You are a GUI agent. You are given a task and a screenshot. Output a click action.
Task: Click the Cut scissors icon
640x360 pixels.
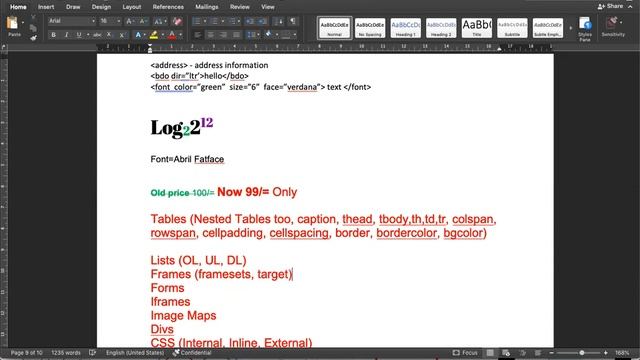(33, 18)
